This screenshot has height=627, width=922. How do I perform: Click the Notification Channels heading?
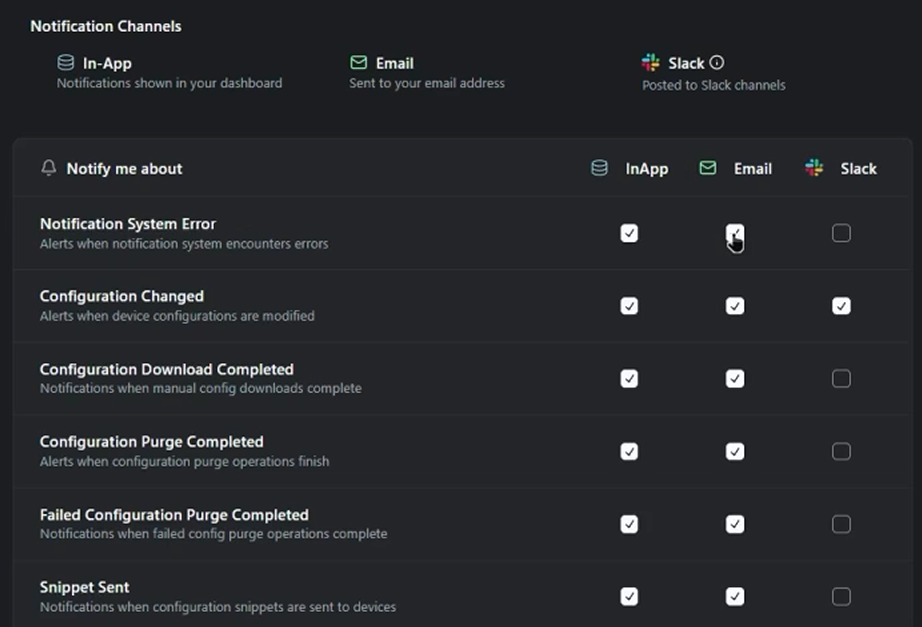pyautogui.click(x=106, y=26)
